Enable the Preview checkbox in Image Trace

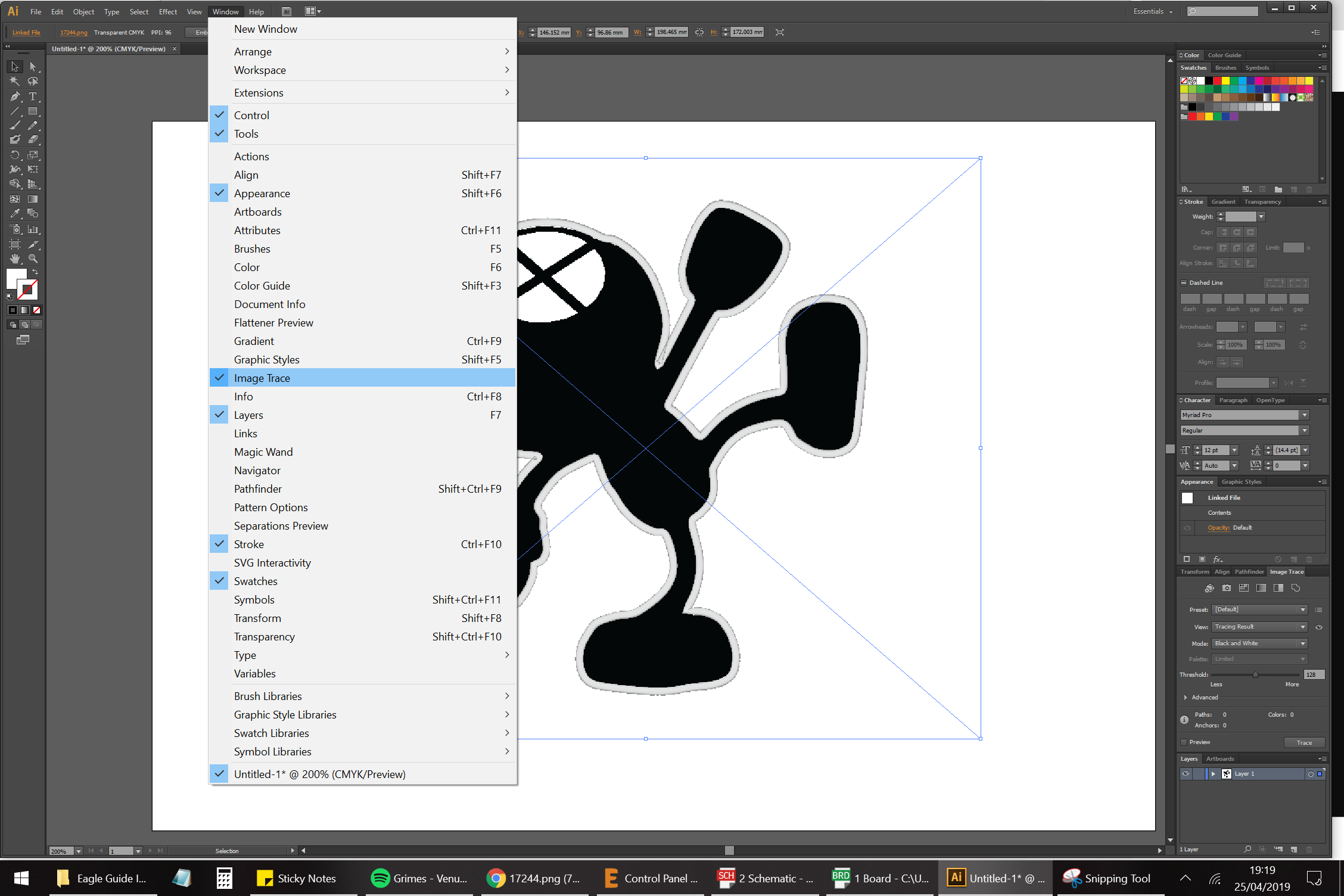pos(1184,742)
